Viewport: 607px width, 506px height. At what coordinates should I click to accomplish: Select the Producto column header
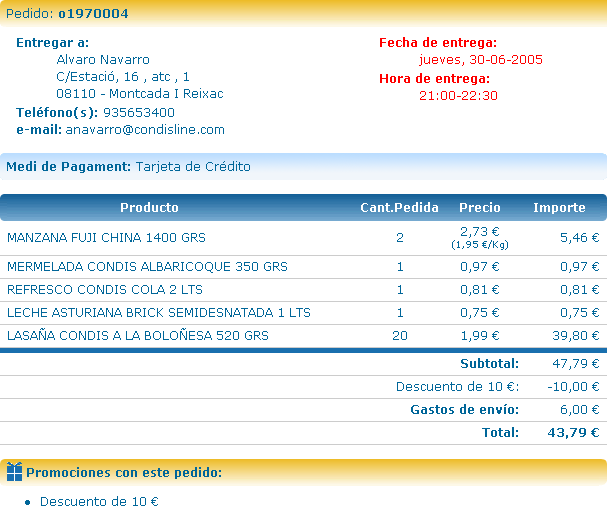tap(149, 208)
